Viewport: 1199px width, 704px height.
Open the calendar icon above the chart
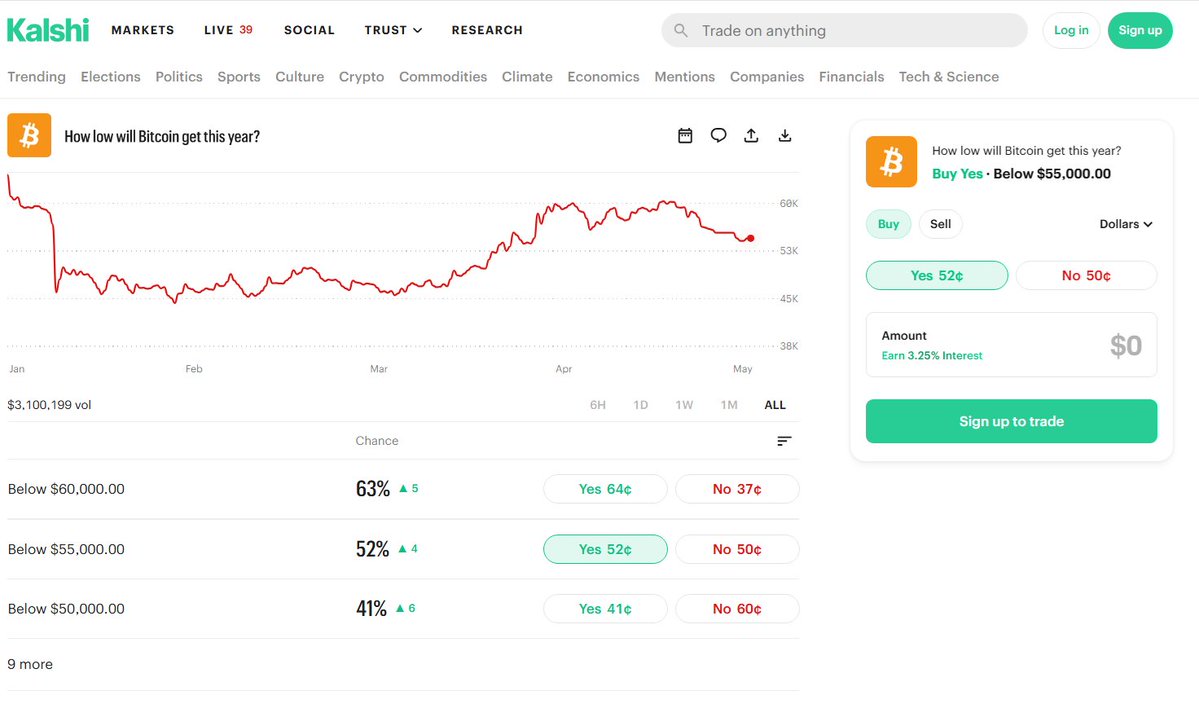click(685, 135)
